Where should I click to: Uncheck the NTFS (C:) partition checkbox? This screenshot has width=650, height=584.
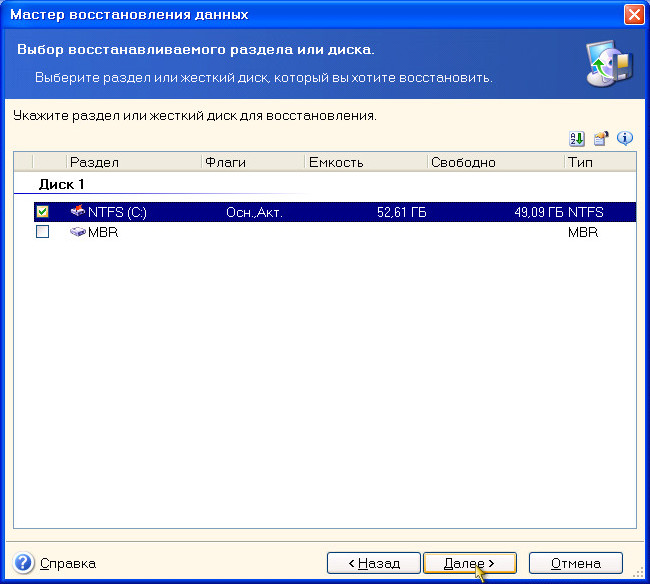pos(42,212)
